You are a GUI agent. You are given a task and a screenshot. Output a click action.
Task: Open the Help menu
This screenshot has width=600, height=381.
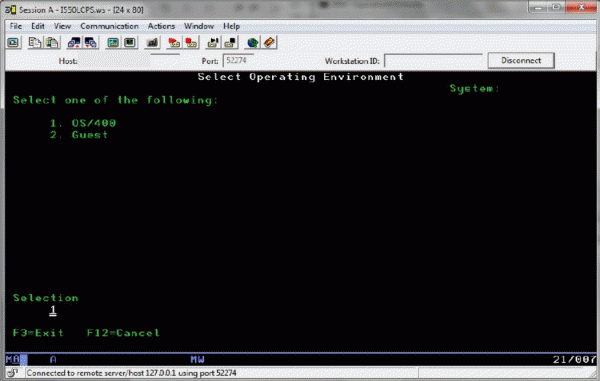point(231,26)
